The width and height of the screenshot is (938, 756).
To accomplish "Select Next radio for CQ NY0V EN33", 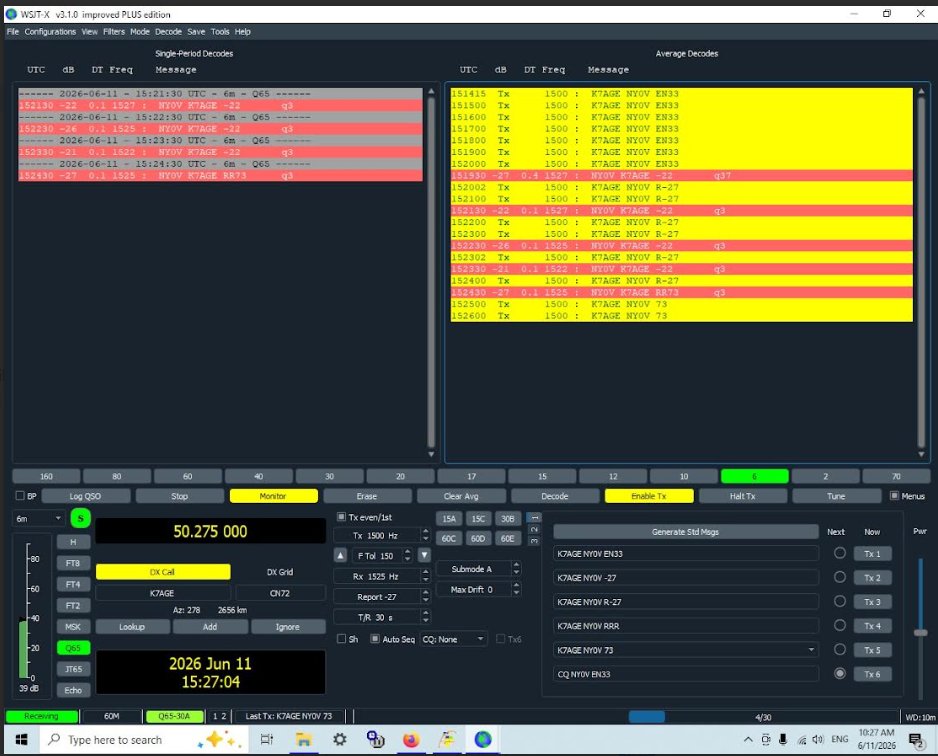I will click(840, 673).
